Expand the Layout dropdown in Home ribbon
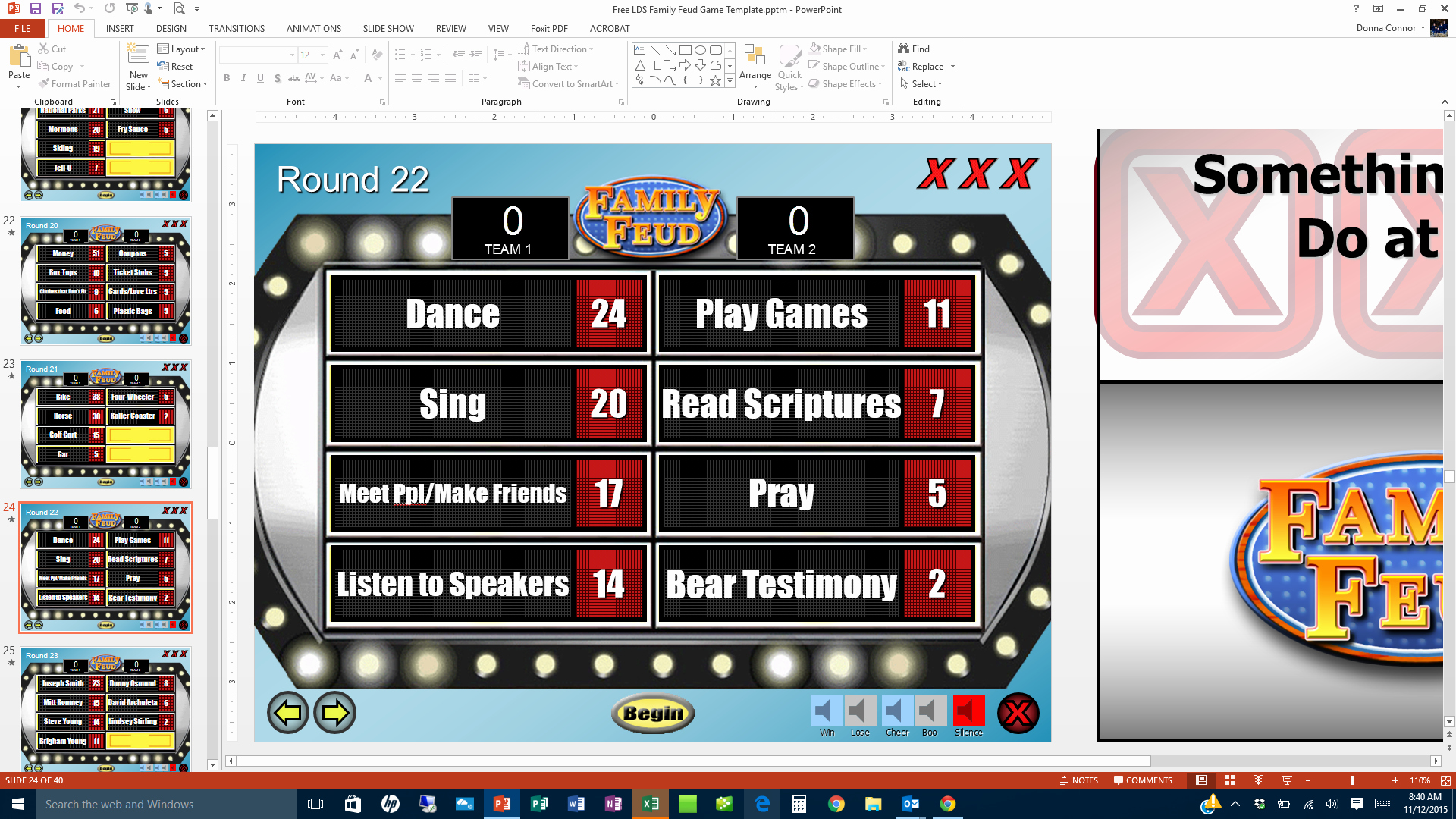This screenshot has width=1456, height=819. pyautogui.click(x=183, y=48)
